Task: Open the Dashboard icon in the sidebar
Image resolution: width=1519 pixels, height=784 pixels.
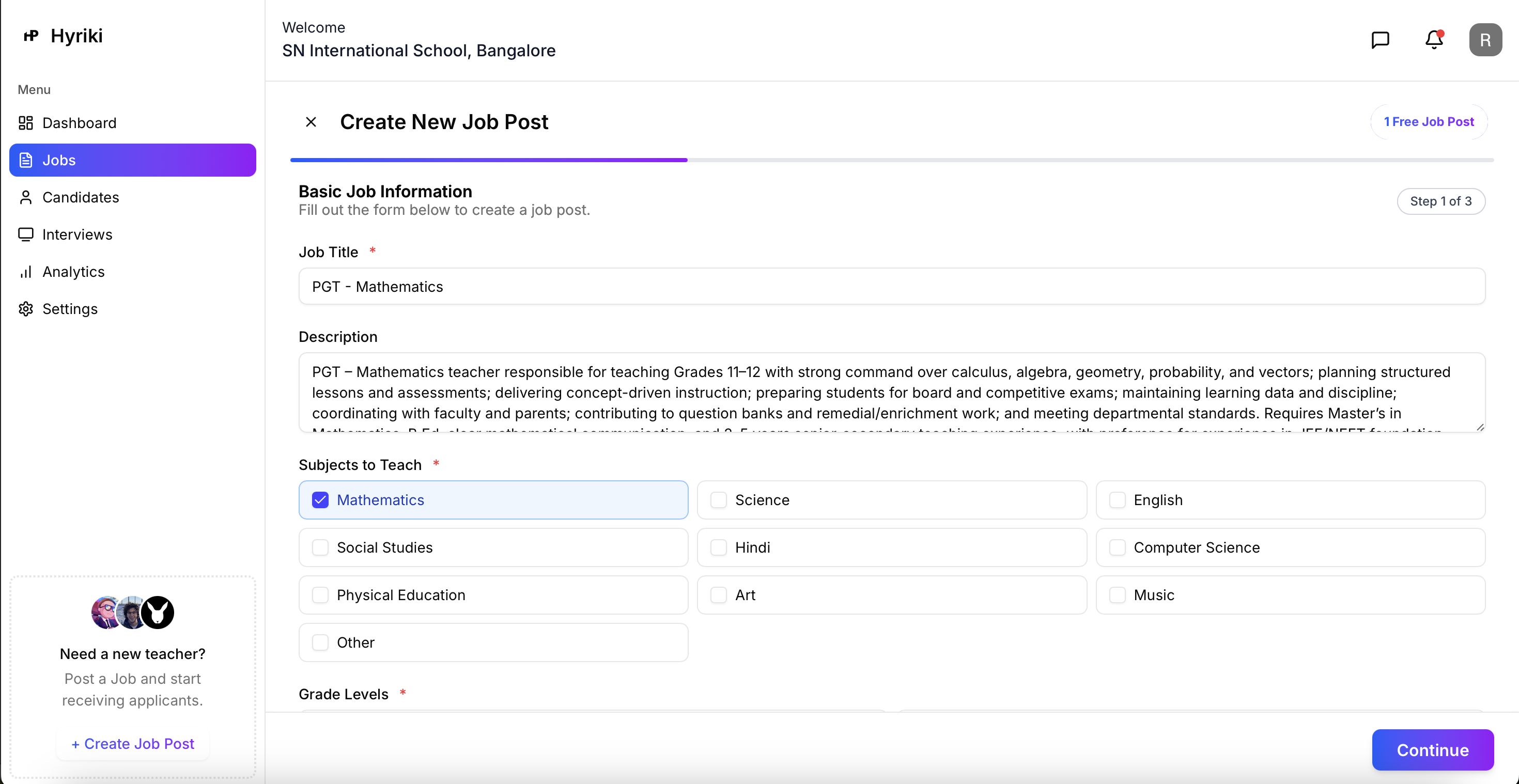Action: point(25,122)
